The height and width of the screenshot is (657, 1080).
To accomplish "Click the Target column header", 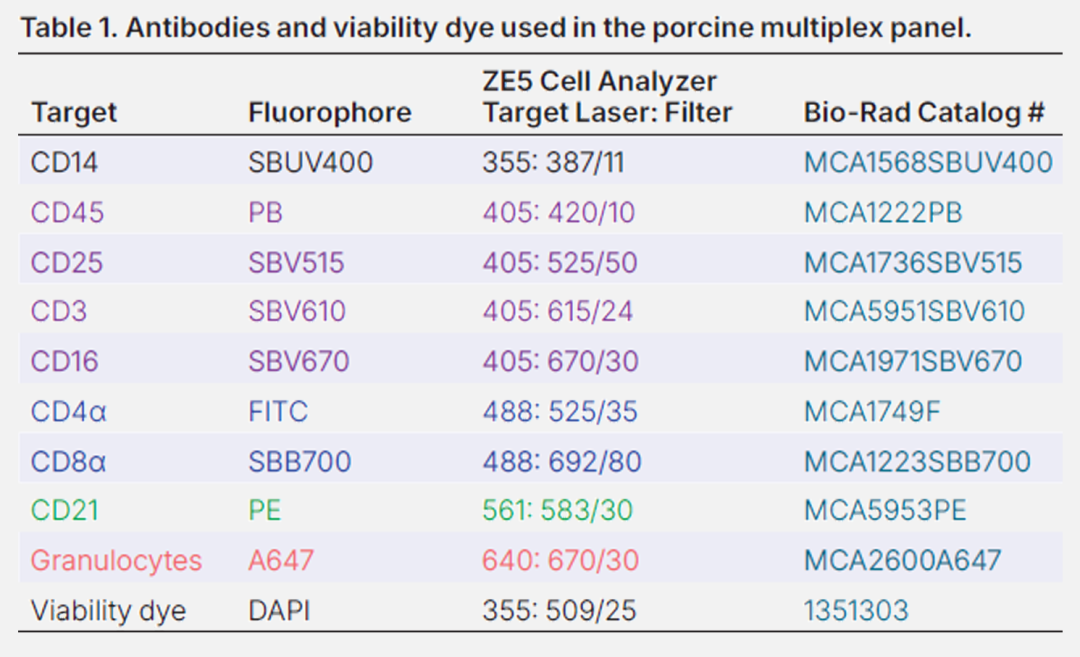I will pyautogui.click(x=74, y=112).
